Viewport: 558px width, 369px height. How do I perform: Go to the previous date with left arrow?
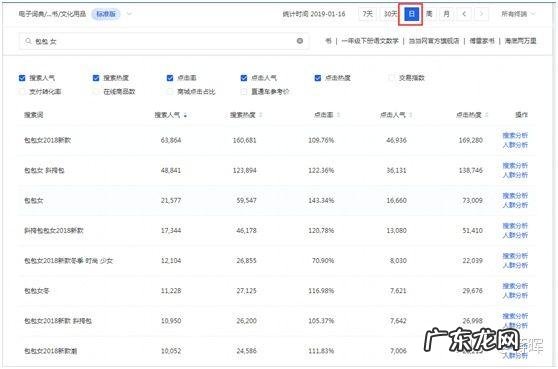pyautogui.click(x=464, y=14)
